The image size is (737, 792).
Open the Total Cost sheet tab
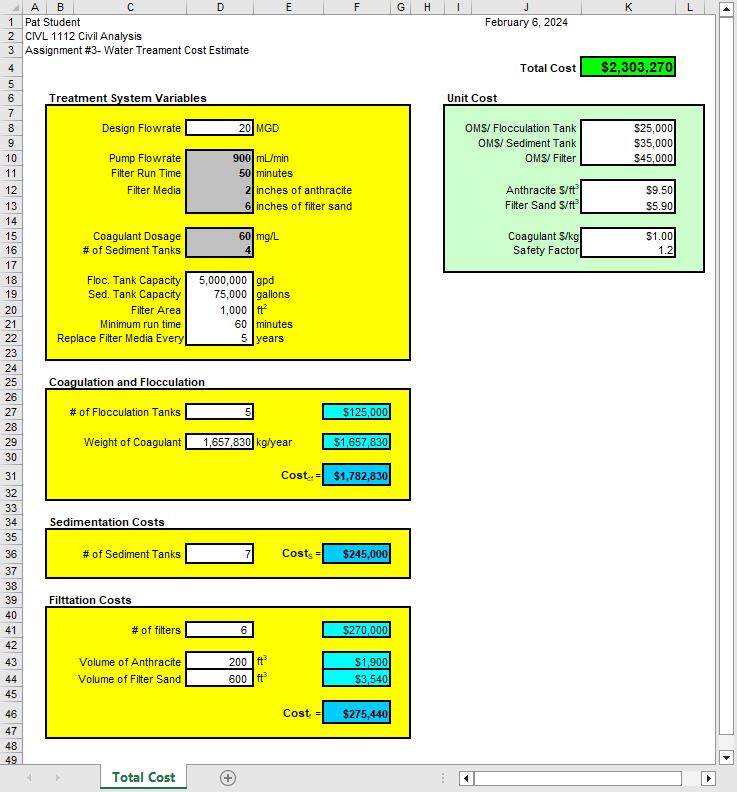click(143, 777)
